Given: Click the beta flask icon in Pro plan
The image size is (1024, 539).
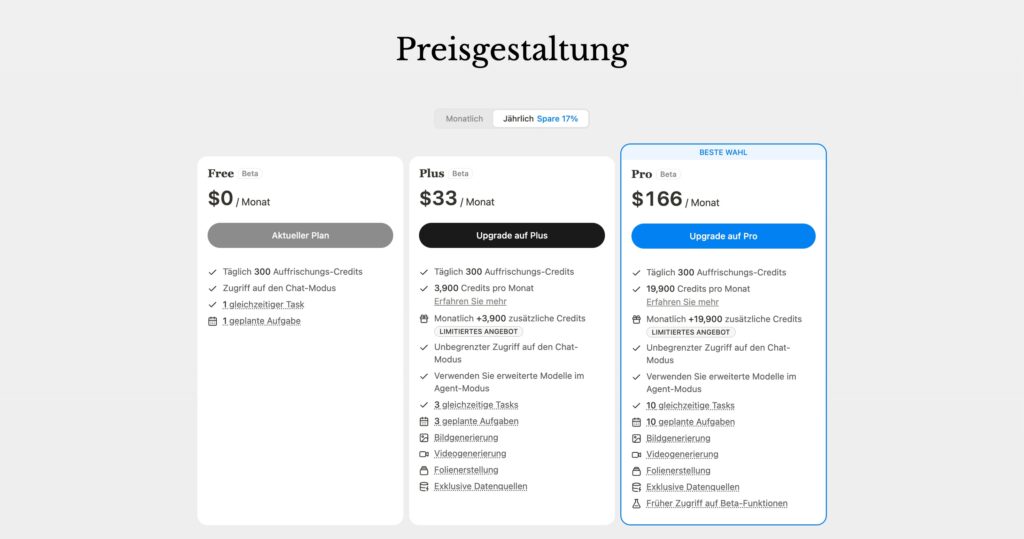Looking at the screenshot, I should [636, 503].
